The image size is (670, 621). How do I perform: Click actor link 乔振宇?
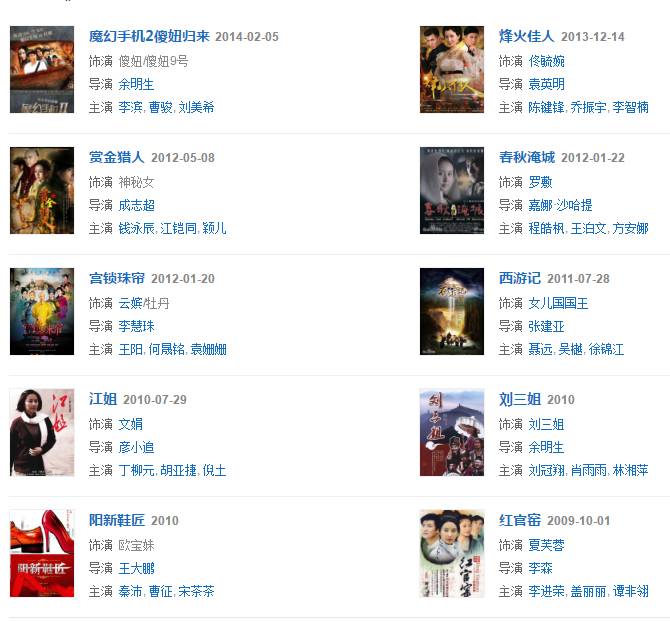(588, 107)
